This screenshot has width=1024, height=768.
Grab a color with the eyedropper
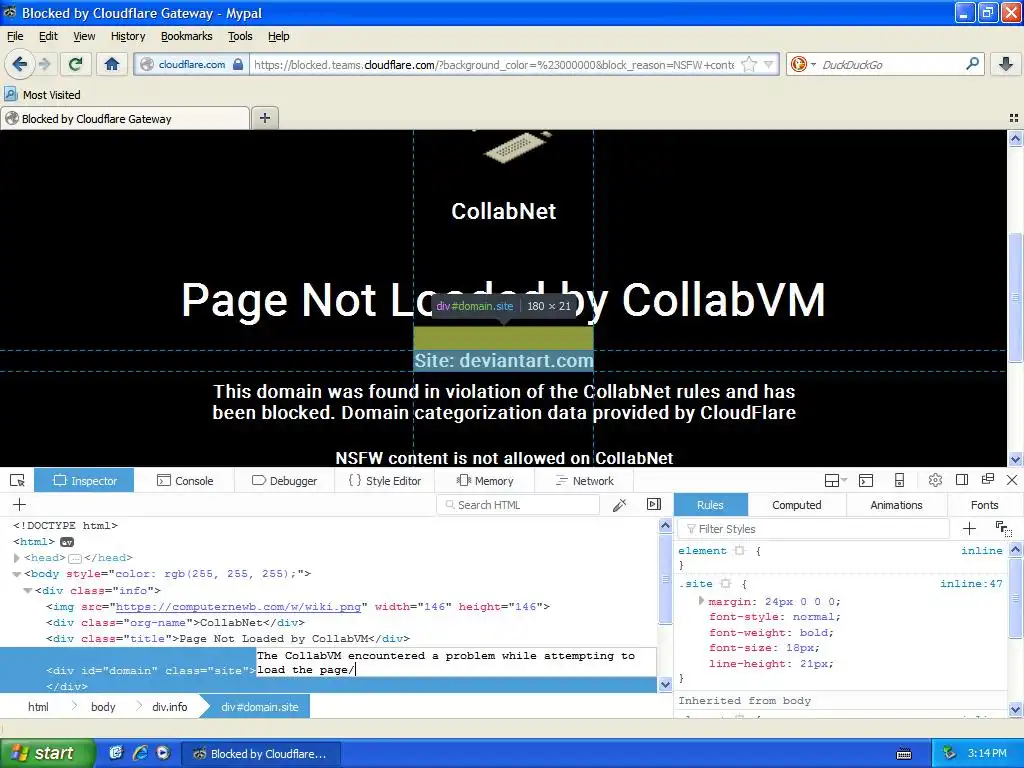tap(619, 504)
